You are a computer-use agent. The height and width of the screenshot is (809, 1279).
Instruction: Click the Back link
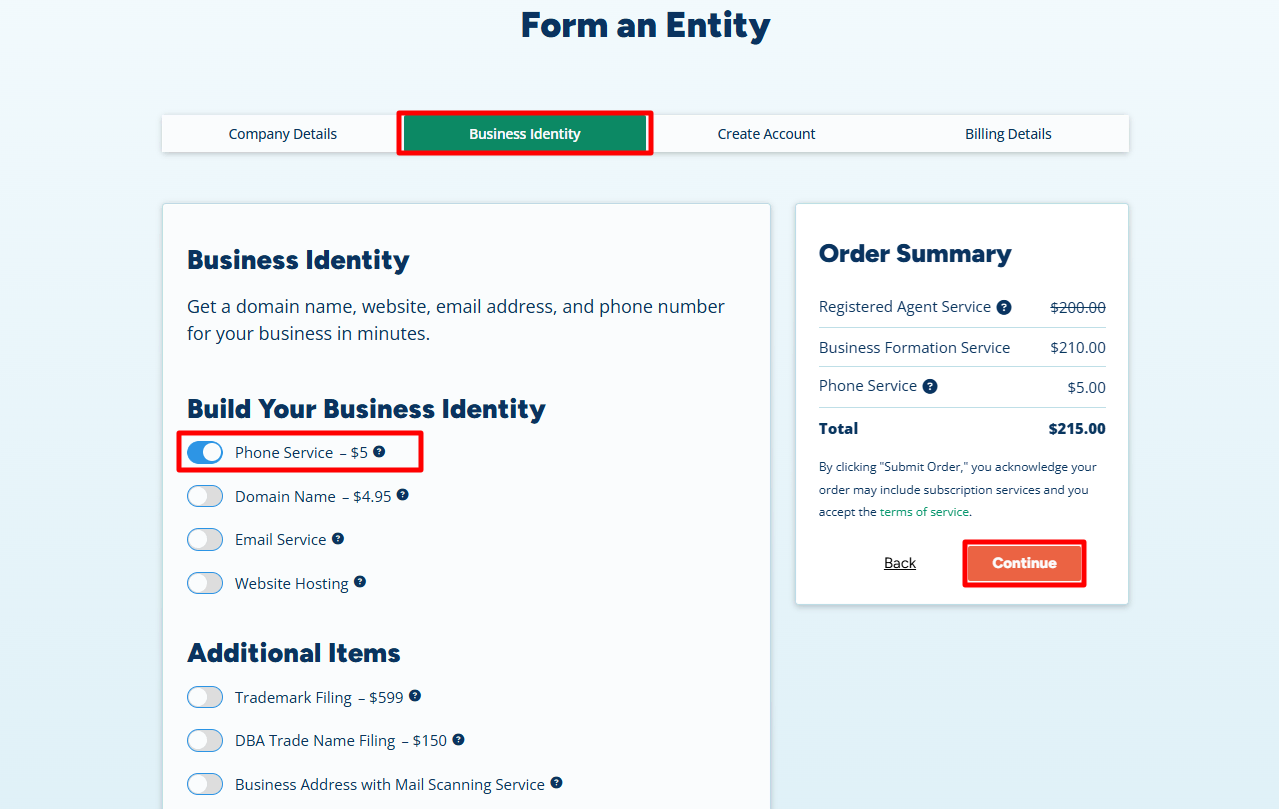click(899, 562)
